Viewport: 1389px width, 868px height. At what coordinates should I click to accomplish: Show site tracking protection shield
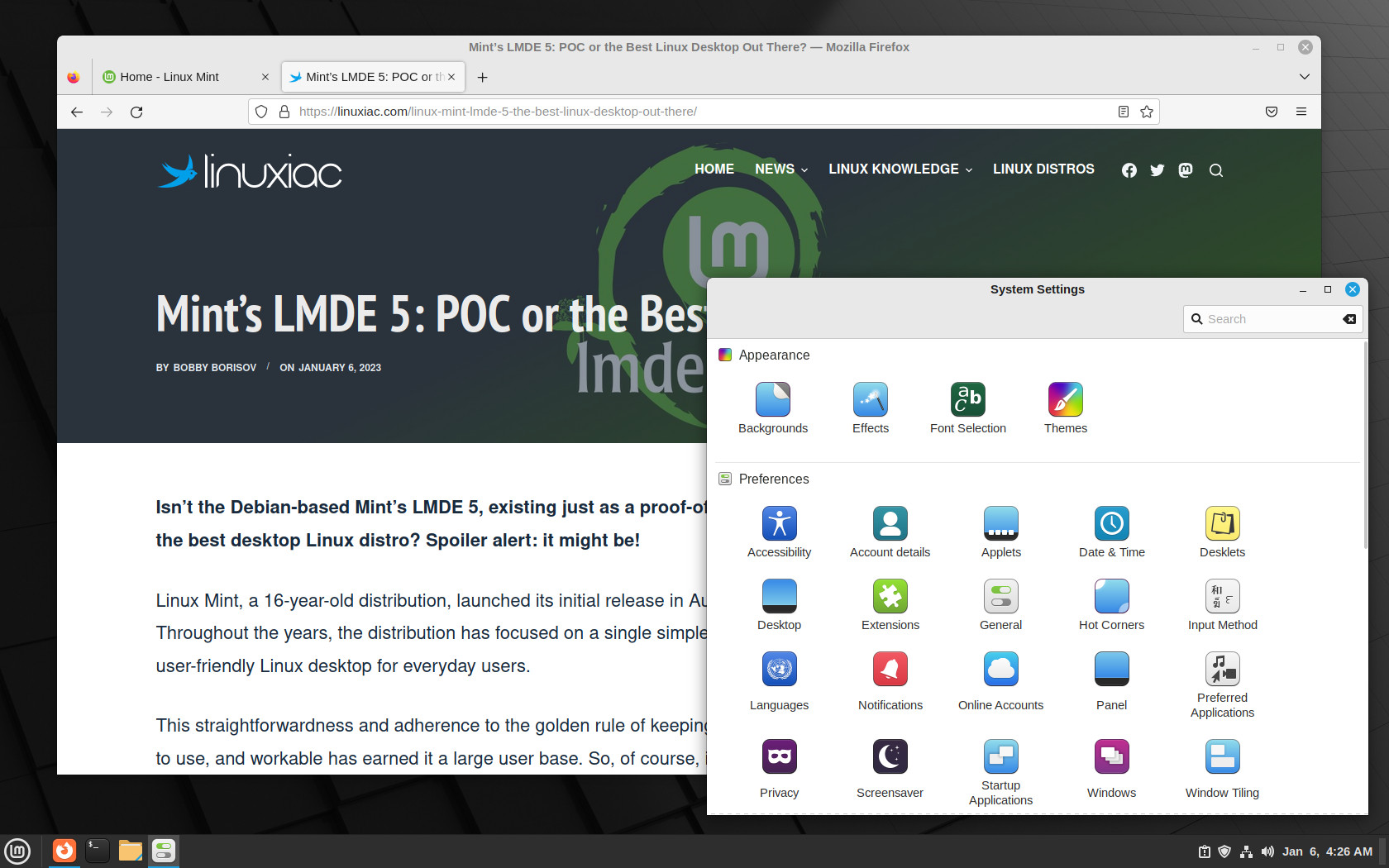[261, 112]
